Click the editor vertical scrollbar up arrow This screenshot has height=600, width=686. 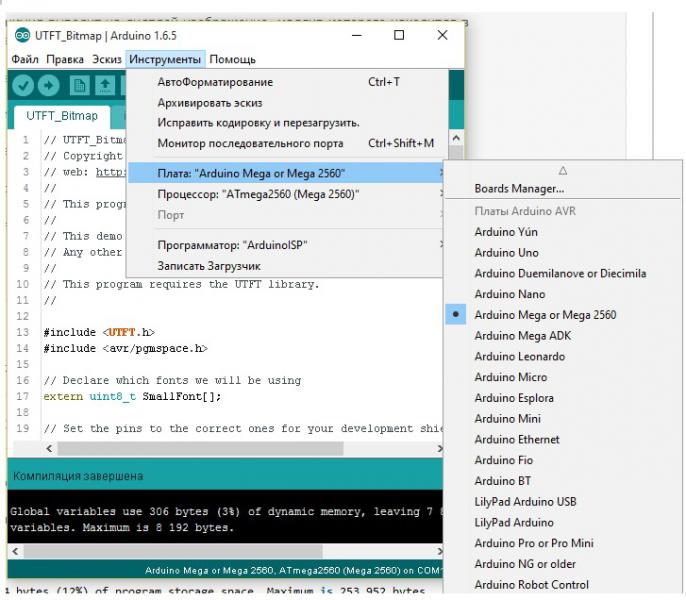click(456, 138)
